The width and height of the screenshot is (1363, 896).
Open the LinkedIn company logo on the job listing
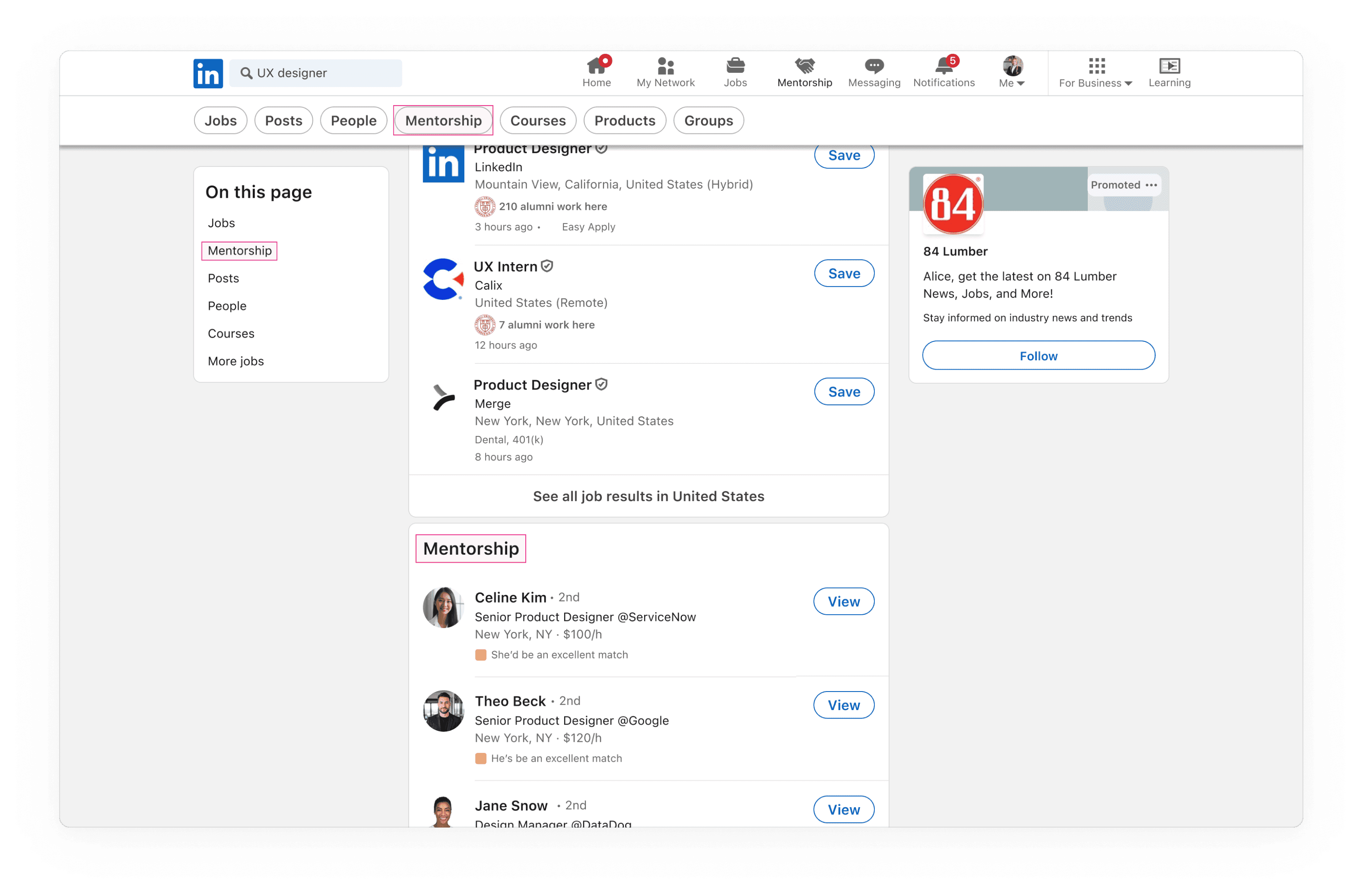tap(443, 164)
